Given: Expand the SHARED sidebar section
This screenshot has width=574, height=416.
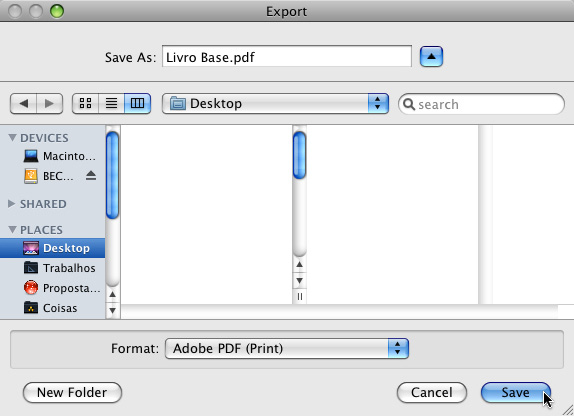Looking at the screenshot, I should pos(11,204).
